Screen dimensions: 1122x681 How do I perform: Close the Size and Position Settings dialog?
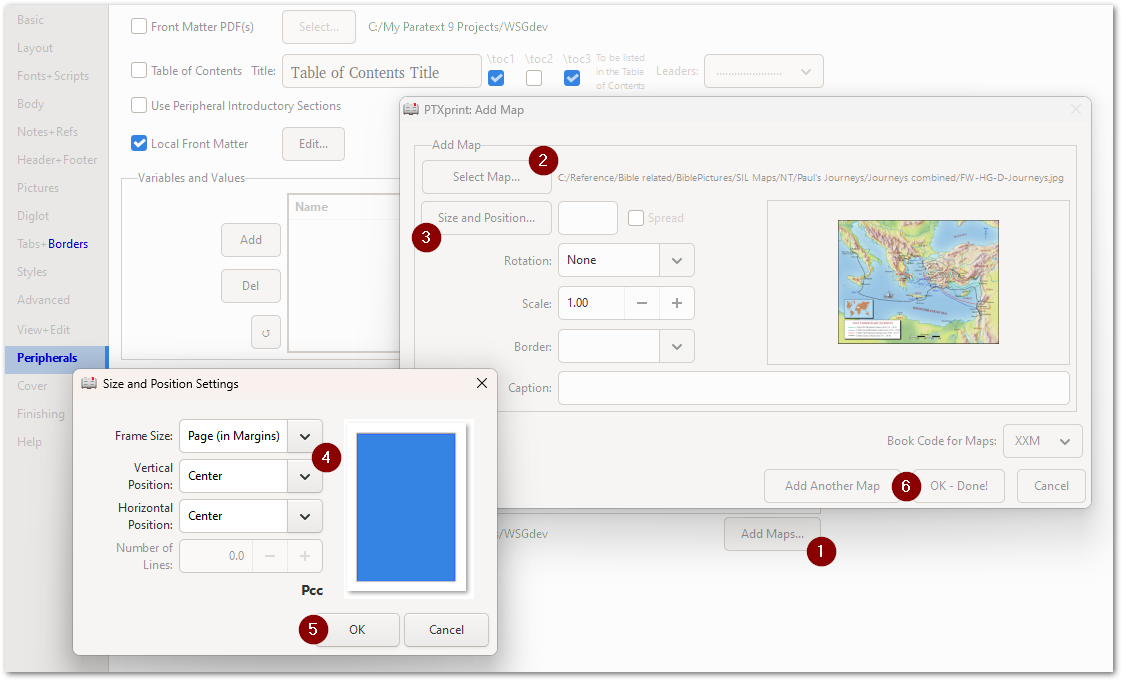(482, 383)
